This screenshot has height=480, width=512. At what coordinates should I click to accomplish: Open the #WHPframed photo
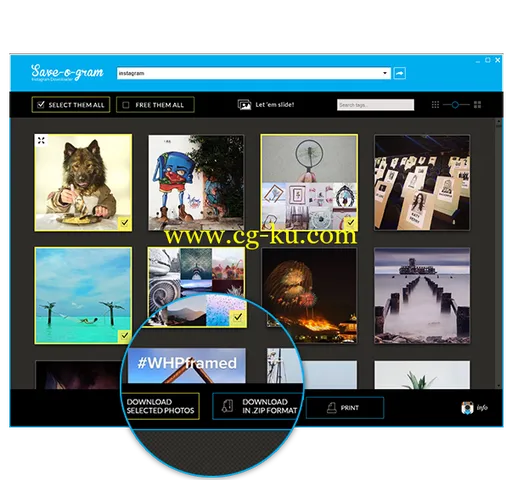tap(187, 365)
